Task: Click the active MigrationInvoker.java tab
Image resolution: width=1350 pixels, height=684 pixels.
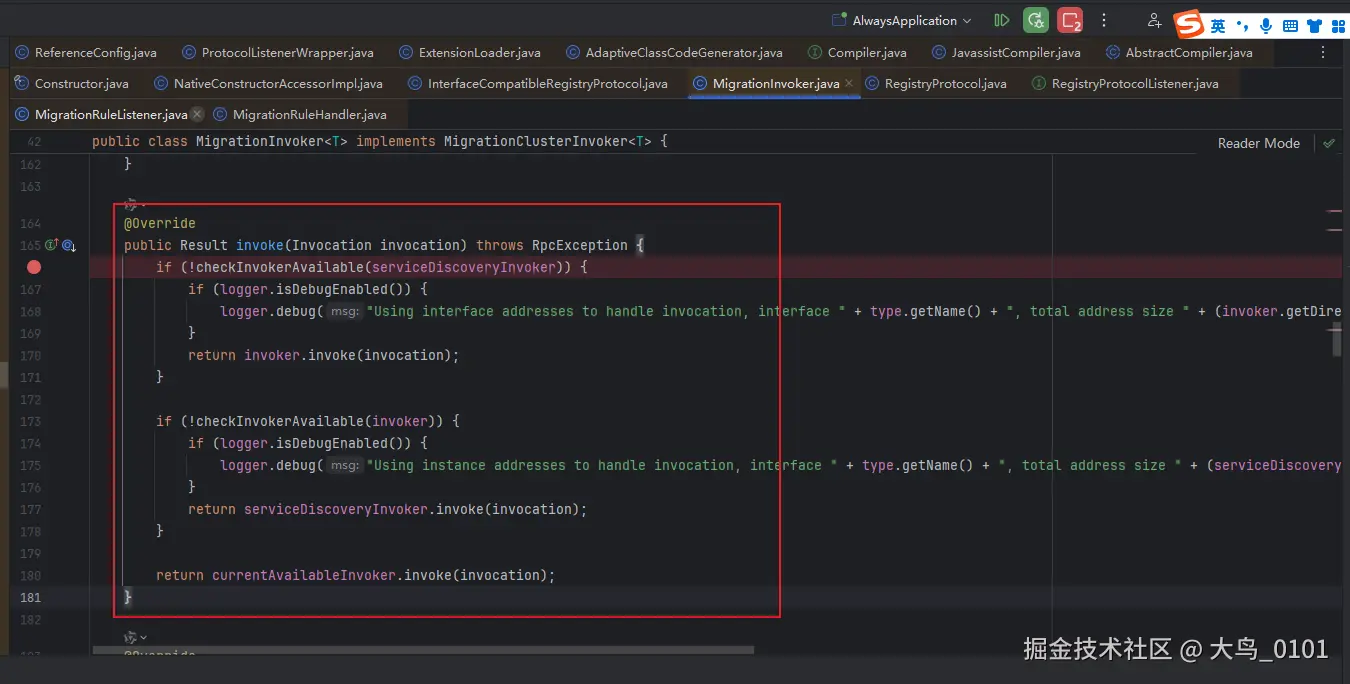Action: tap(775, 83)
